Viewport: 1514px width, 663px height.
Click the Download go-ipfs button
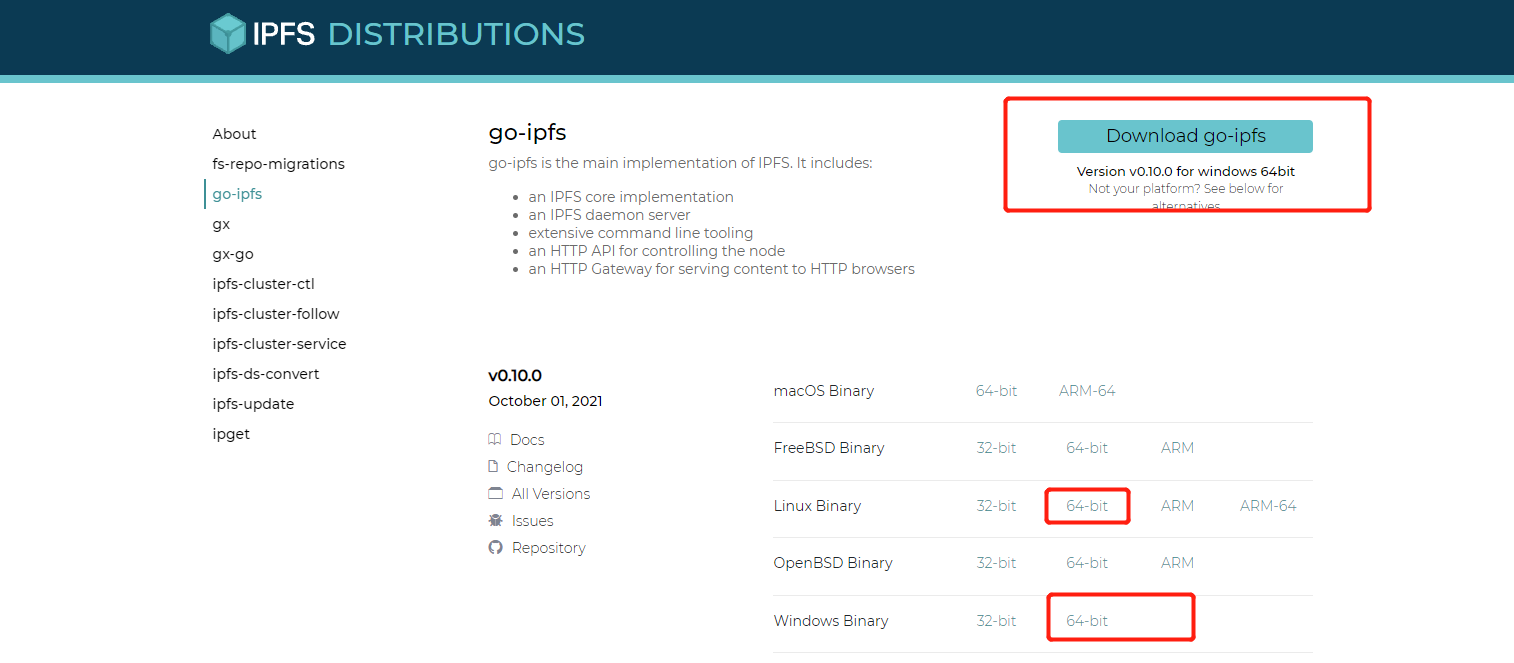click(1184, 135)
